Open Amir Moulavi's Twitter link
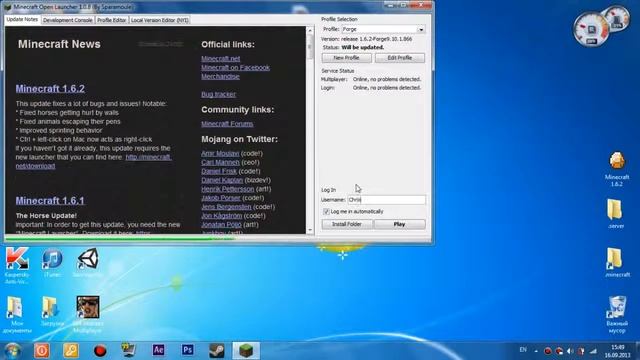640x360 pixels. point(220,153)
